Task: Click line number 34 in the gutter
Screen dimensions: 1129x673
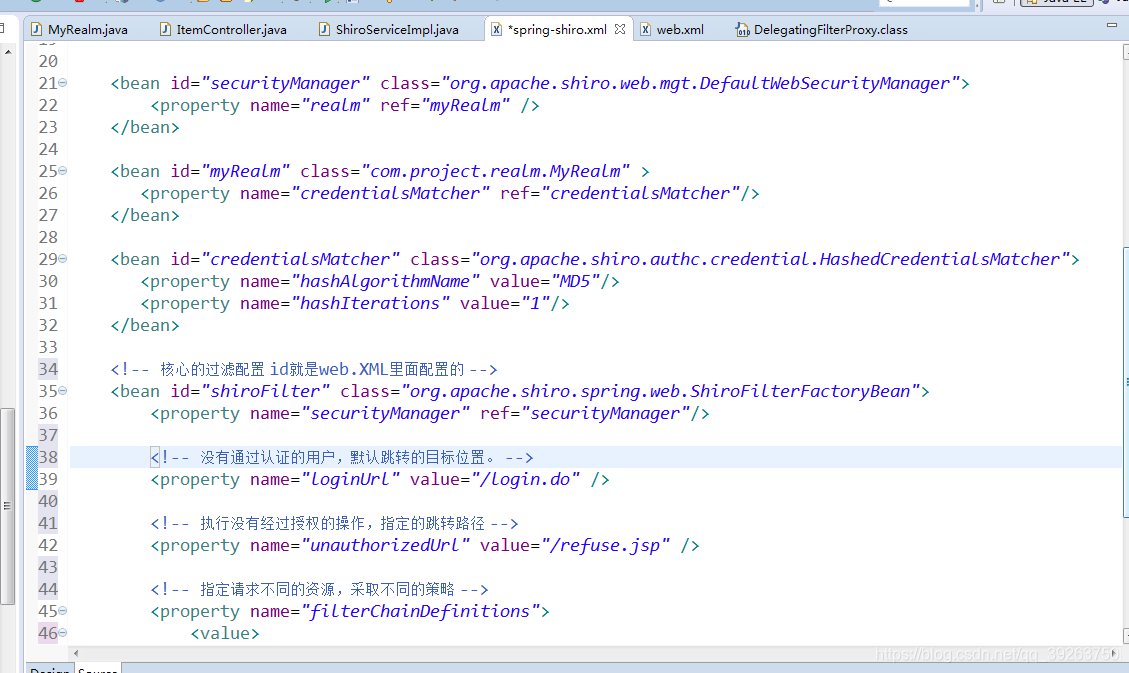Action: 48,369
